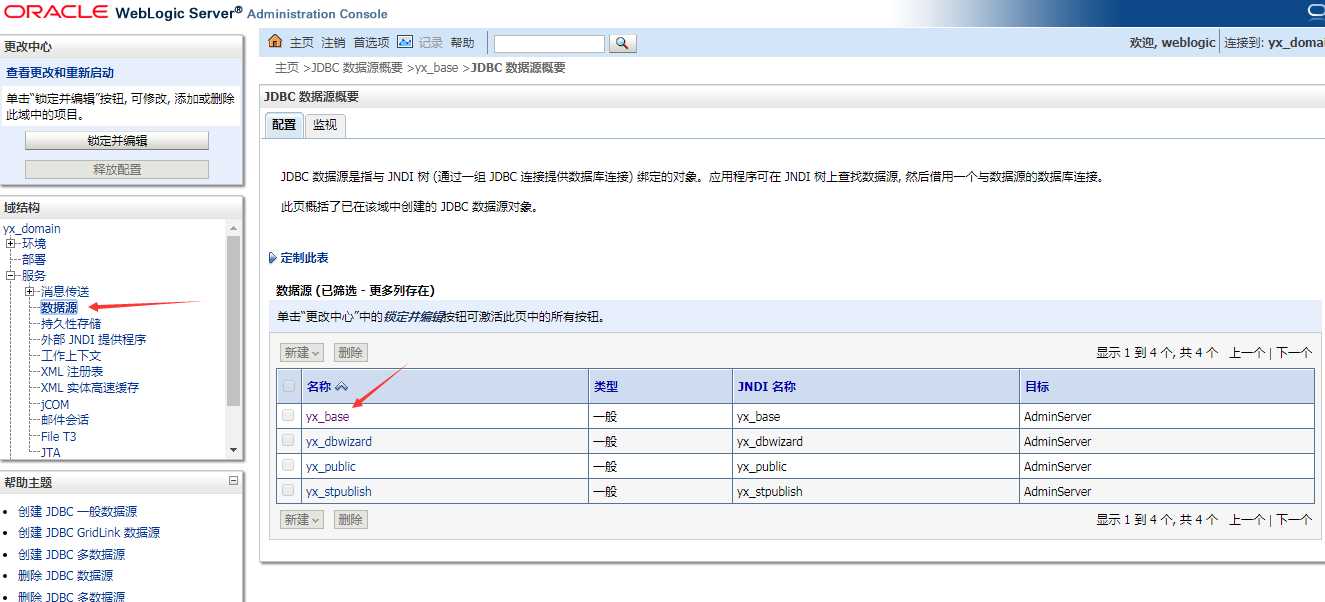Check the yx_base row checkbox
Screen dimensions: 1325x602
288,415
